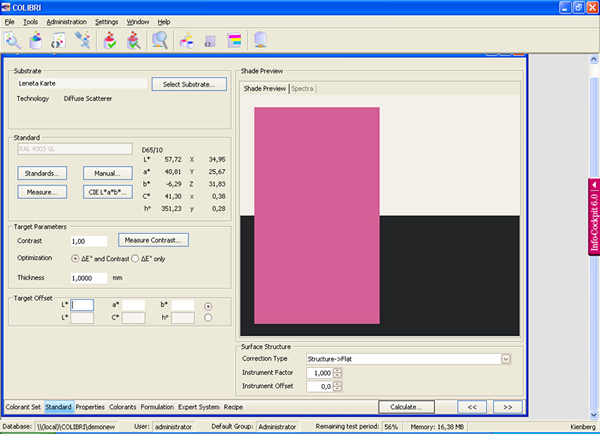Switch to the Spectra tab
Viewport: 600px width, 434px height.
pyautogui.click(x=303, y=89)
